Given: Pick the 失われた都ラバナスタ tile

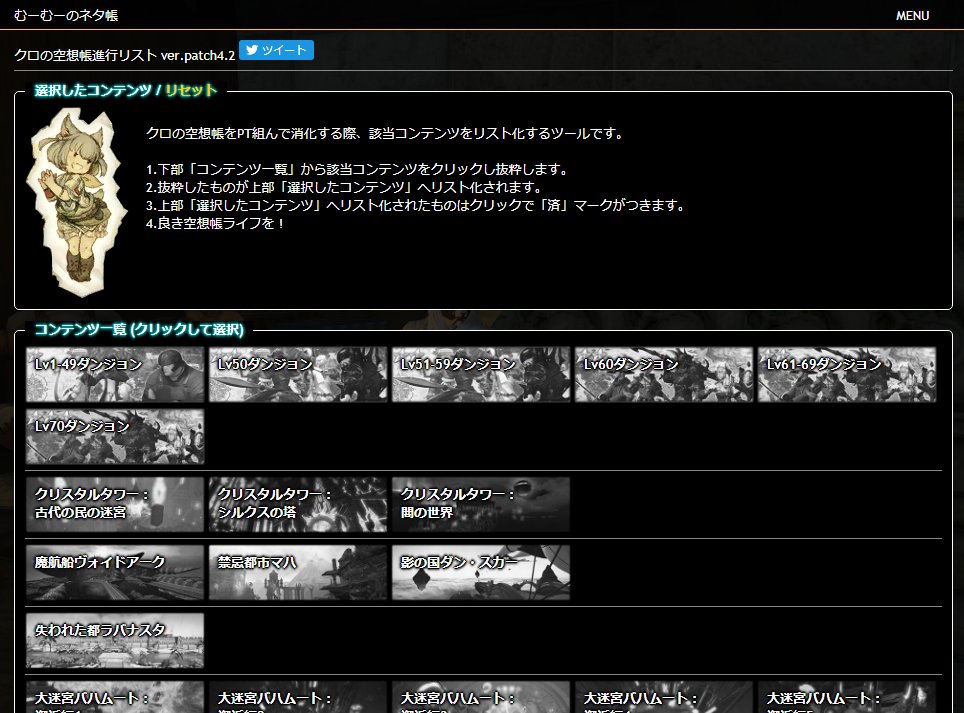Looking at the screenshot, I should click(x=115, y=640).
